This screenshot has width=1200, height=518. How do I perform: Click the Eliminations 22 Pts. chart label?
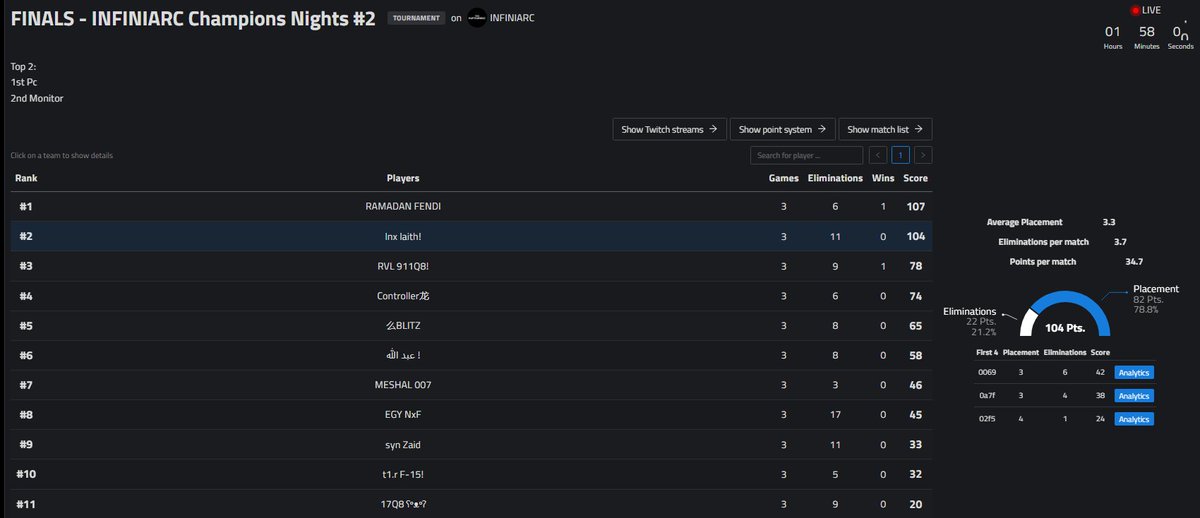pos(968,322)
